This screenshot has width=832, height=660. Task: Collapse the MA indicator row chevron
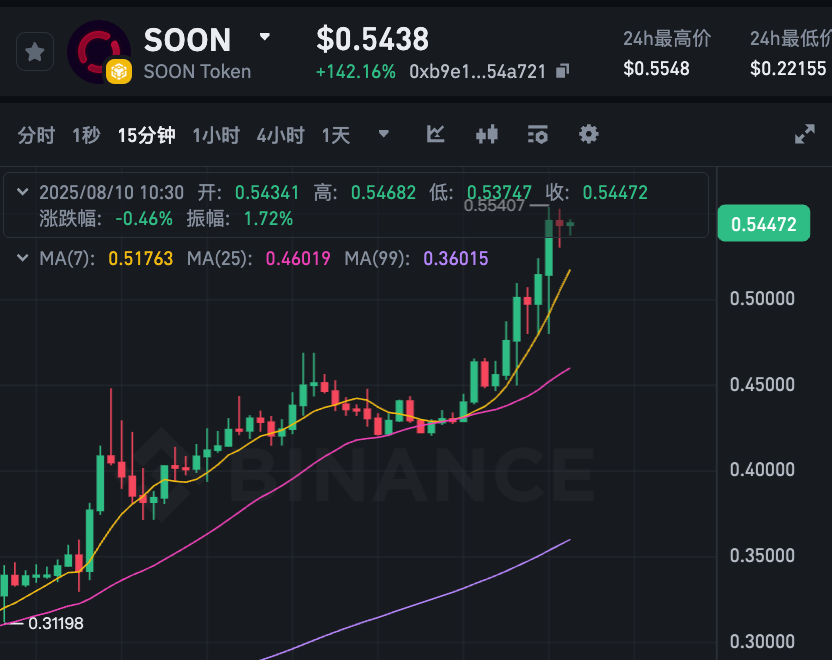(x=22, y=258)
